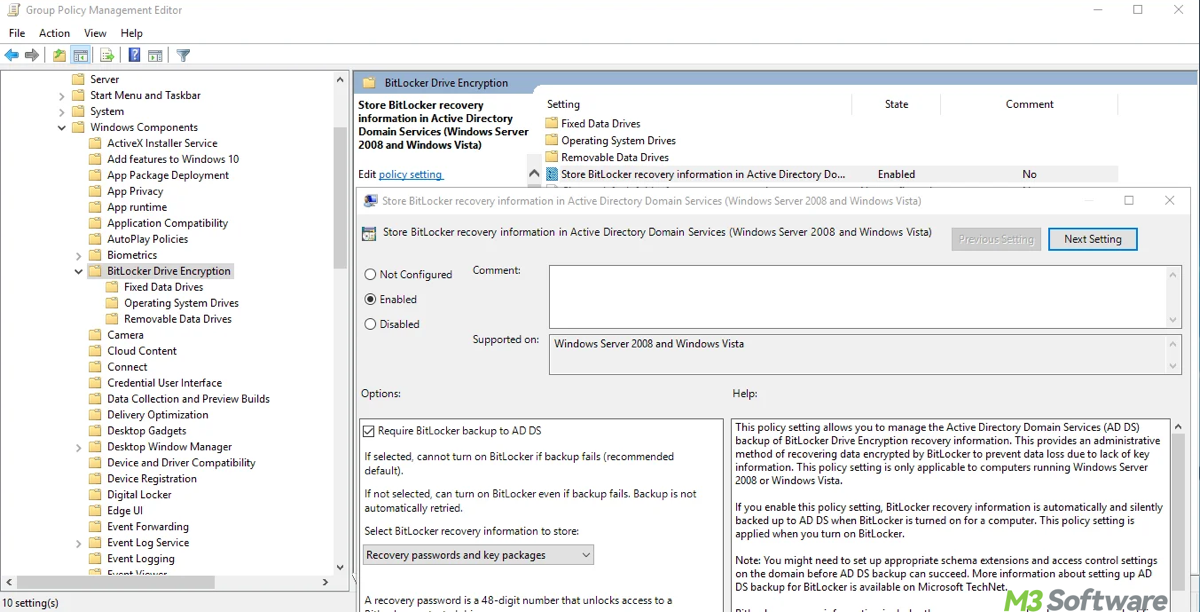This screenshot has height=612, width=1200.
Task: Open the View menu
Action: 95,33
